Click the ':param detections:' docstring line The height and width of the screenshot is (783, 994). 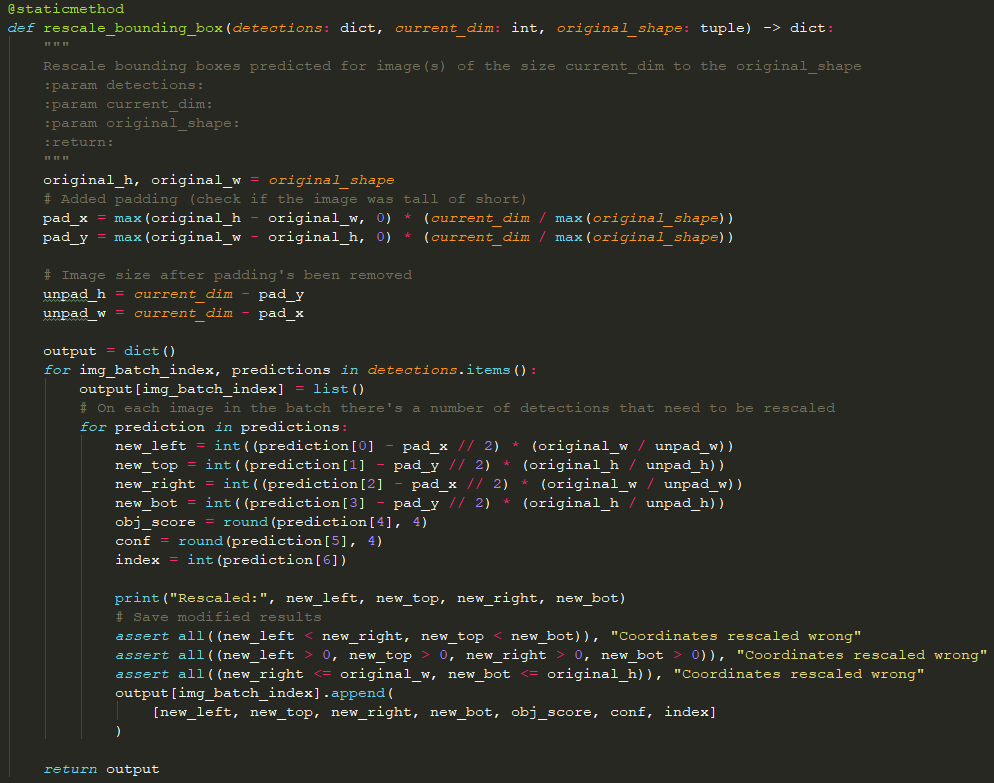tap(124, 85)
